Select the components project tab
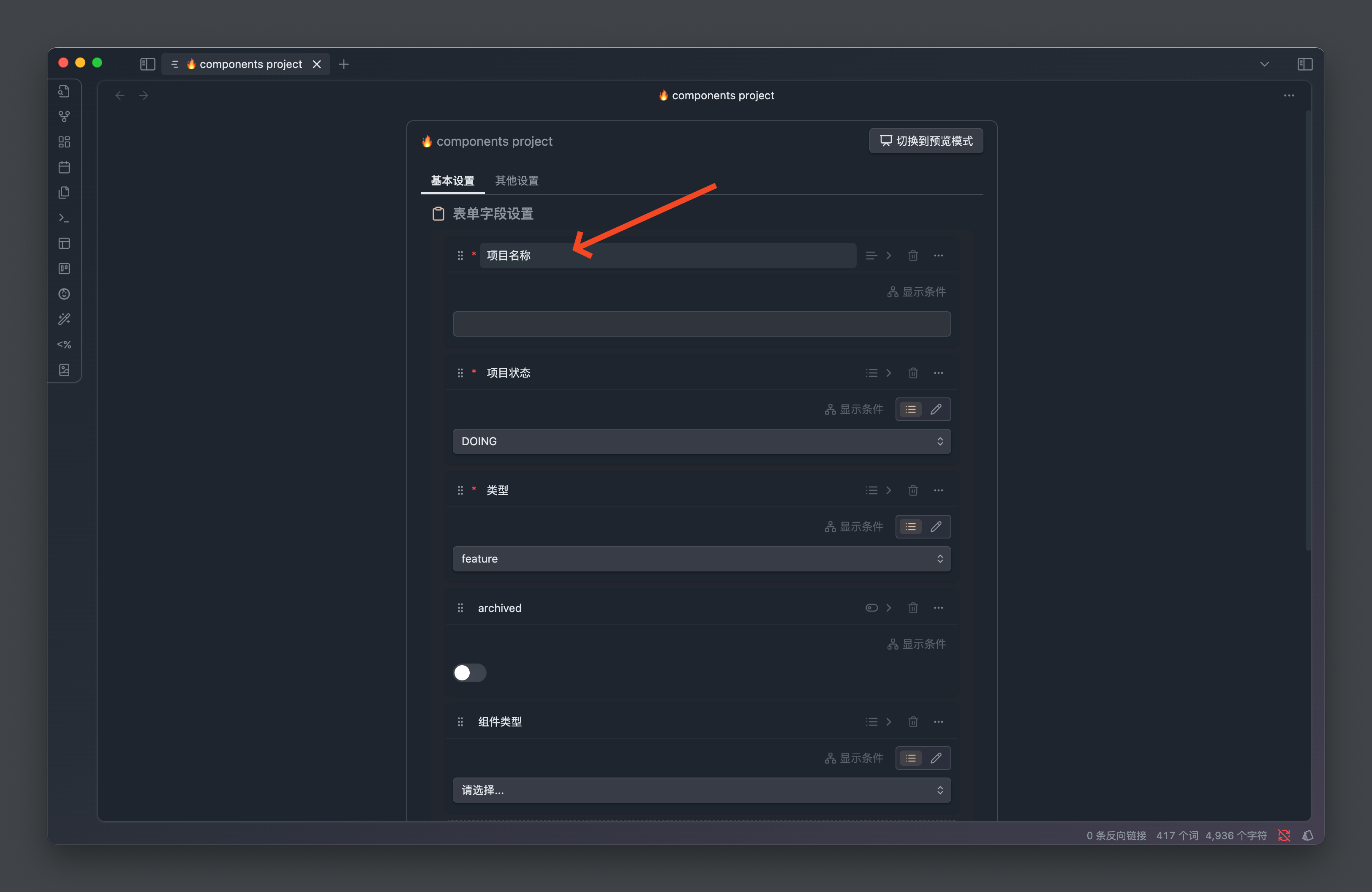 (x=250, y=64)
